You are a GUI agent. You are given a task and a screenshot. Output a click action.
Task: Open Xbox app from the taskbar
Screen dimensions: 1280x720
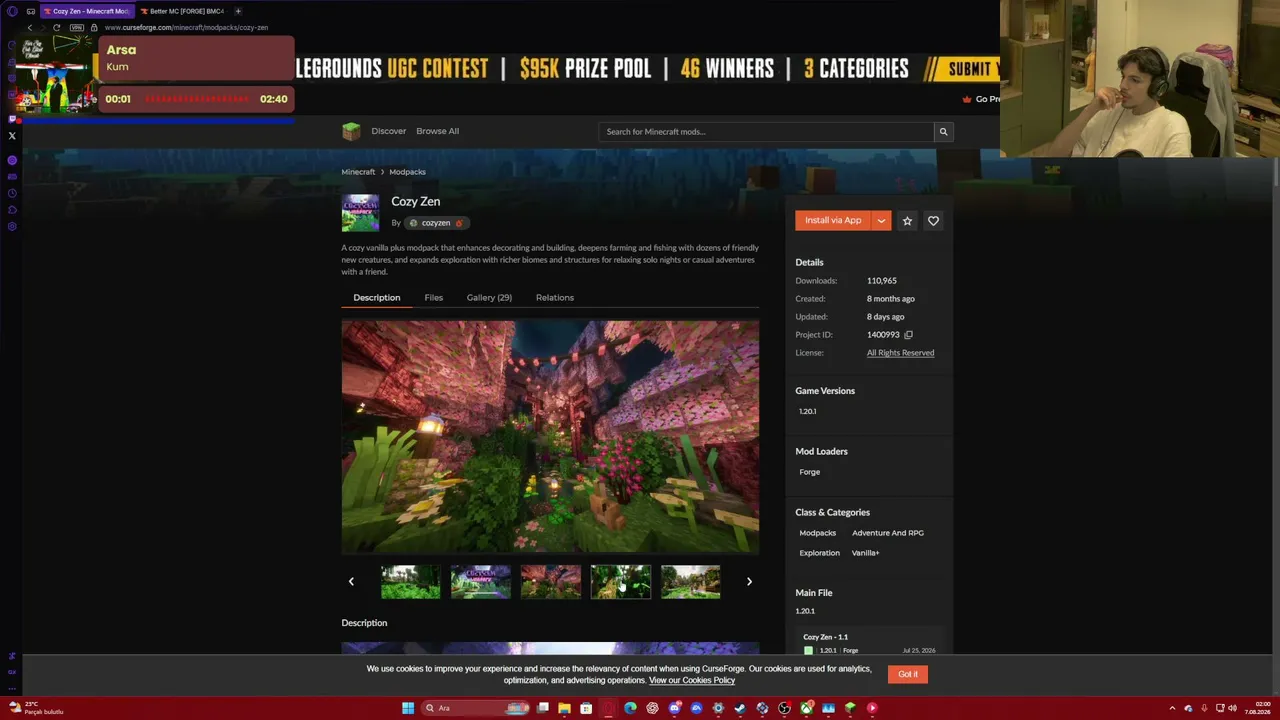[x=806, y=708]
